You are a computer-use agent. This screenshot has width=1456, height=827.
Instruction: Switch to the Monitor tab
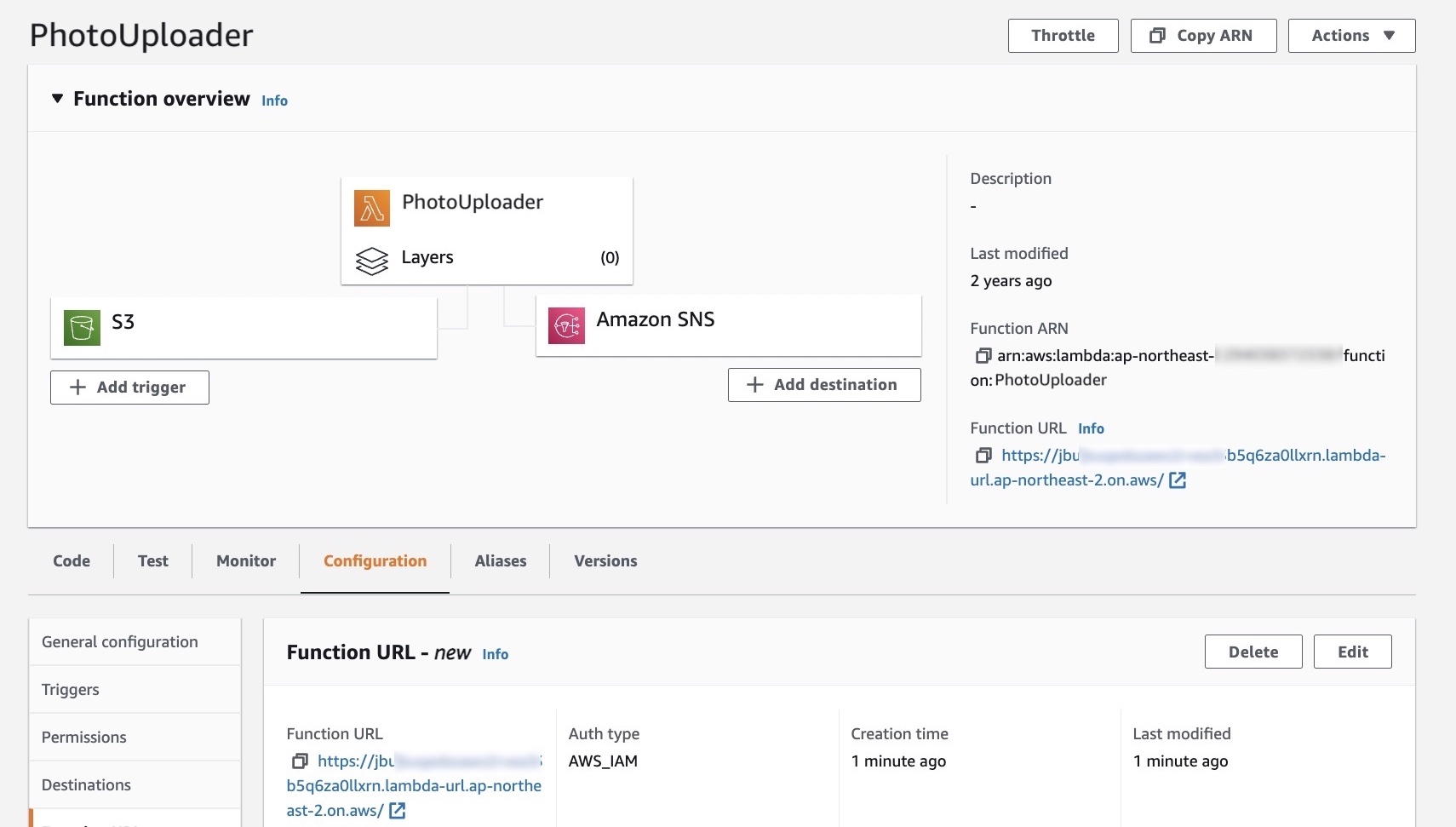tap(245, 560)
